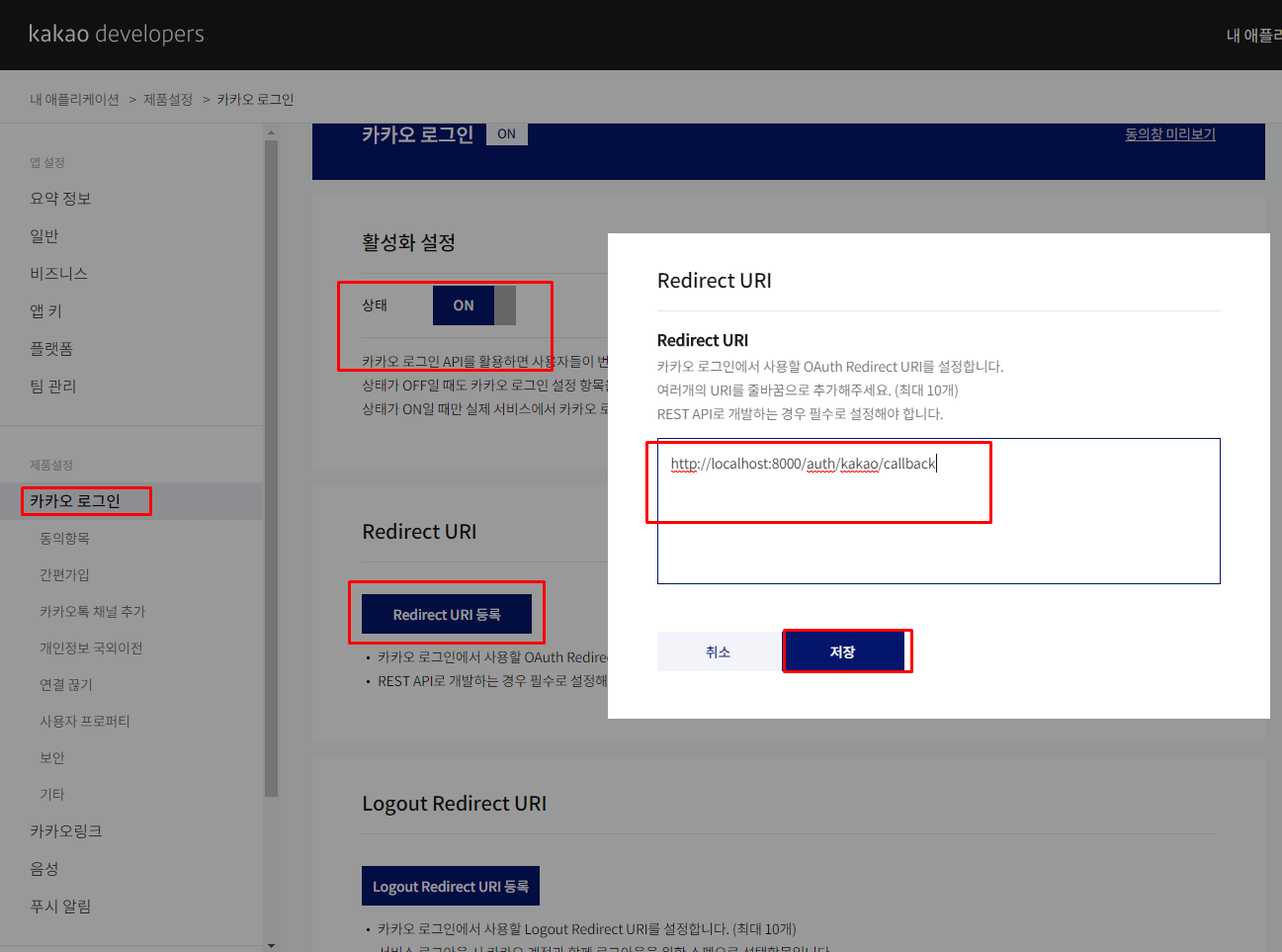Click the ON badge beside 카카오 로그인 title
The height and width of the screenshot is (952, 1282).
[x=507, y=134]
